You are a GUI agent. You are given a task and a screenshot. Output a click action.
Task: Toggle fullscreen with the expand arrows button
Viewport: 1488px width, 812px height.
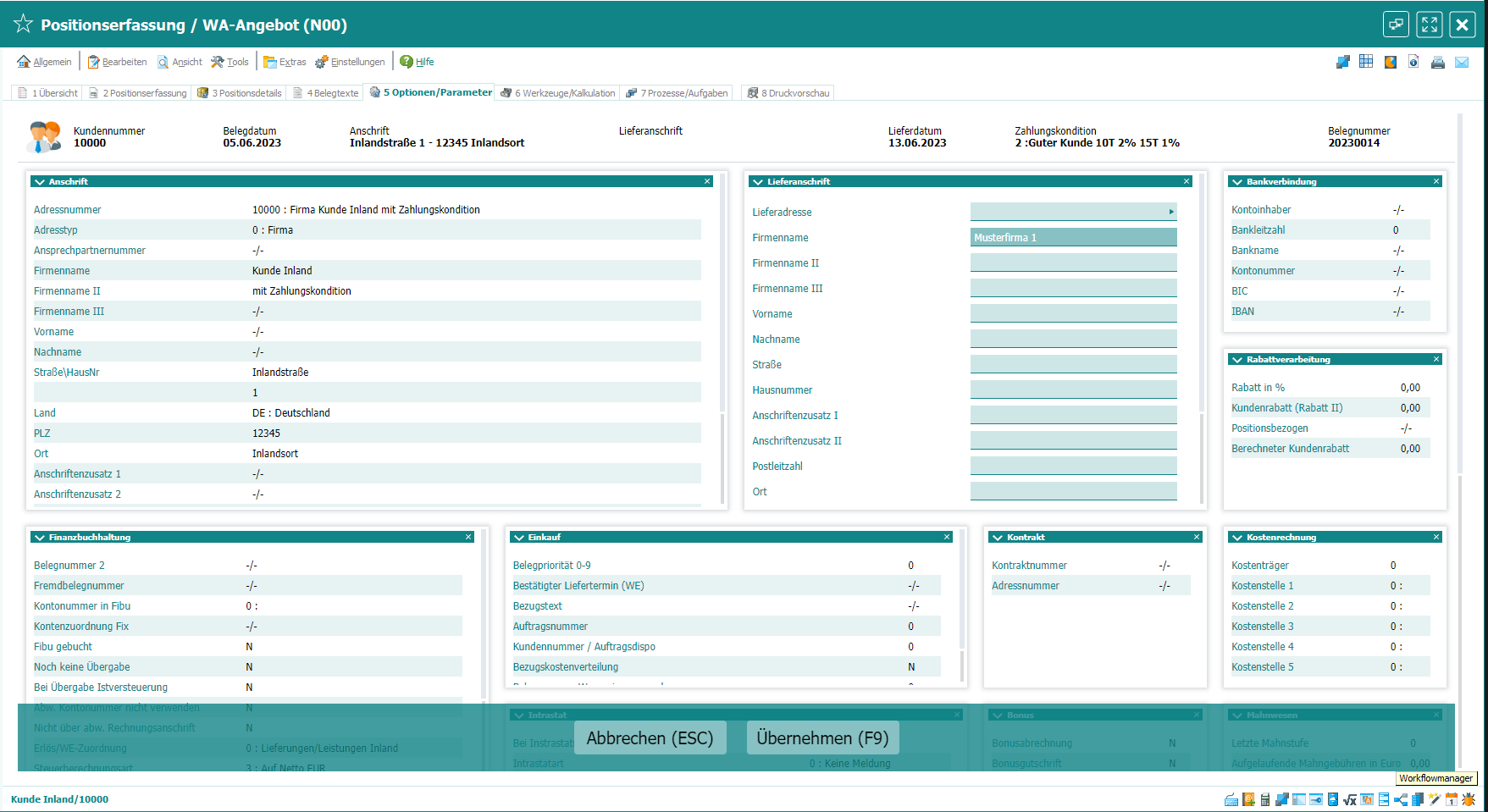(x=1430, y=25)
